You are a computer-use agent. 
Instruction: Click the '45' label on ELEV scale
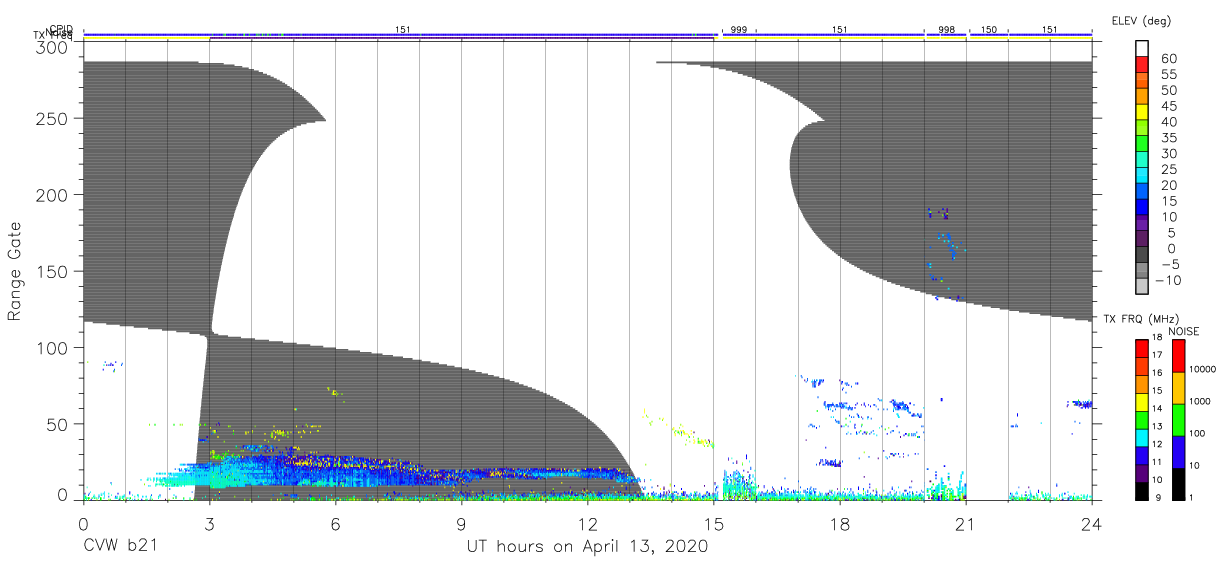pos(1167,106)
